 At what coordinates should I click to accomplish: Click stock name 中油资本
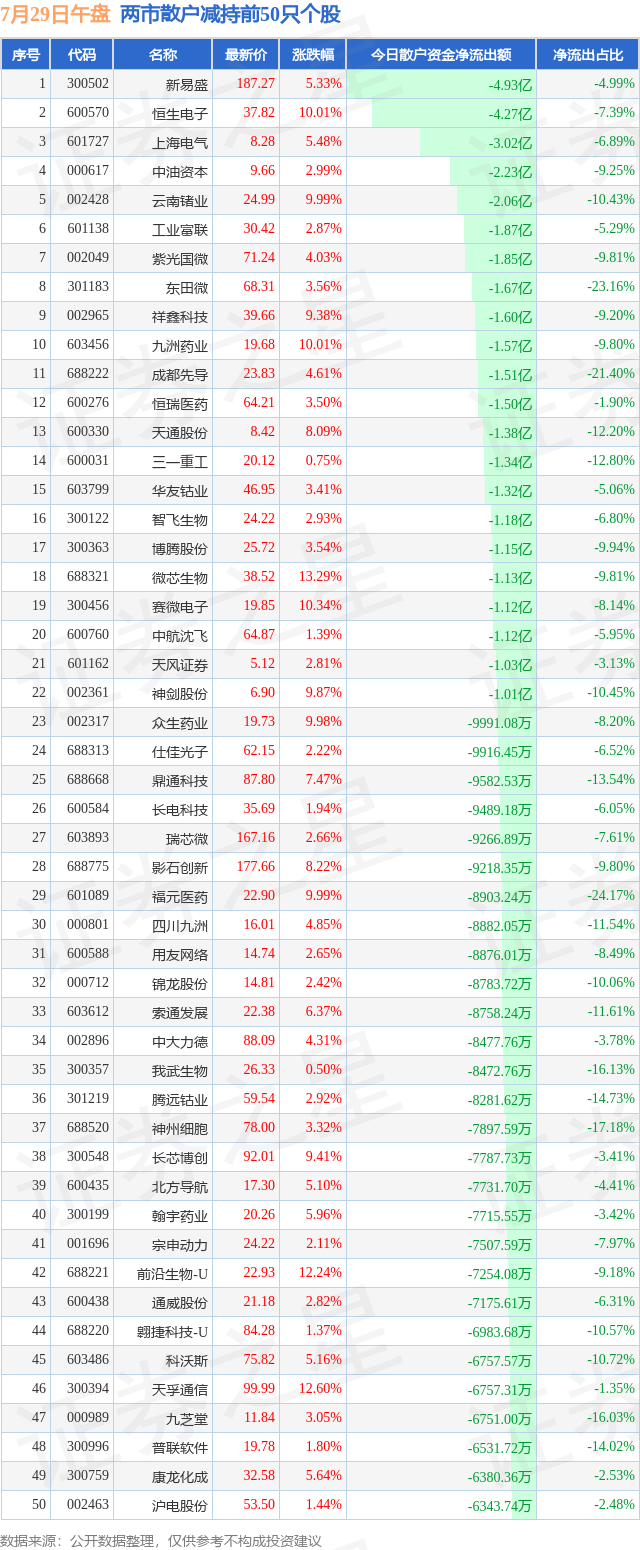tap(180, 171)
